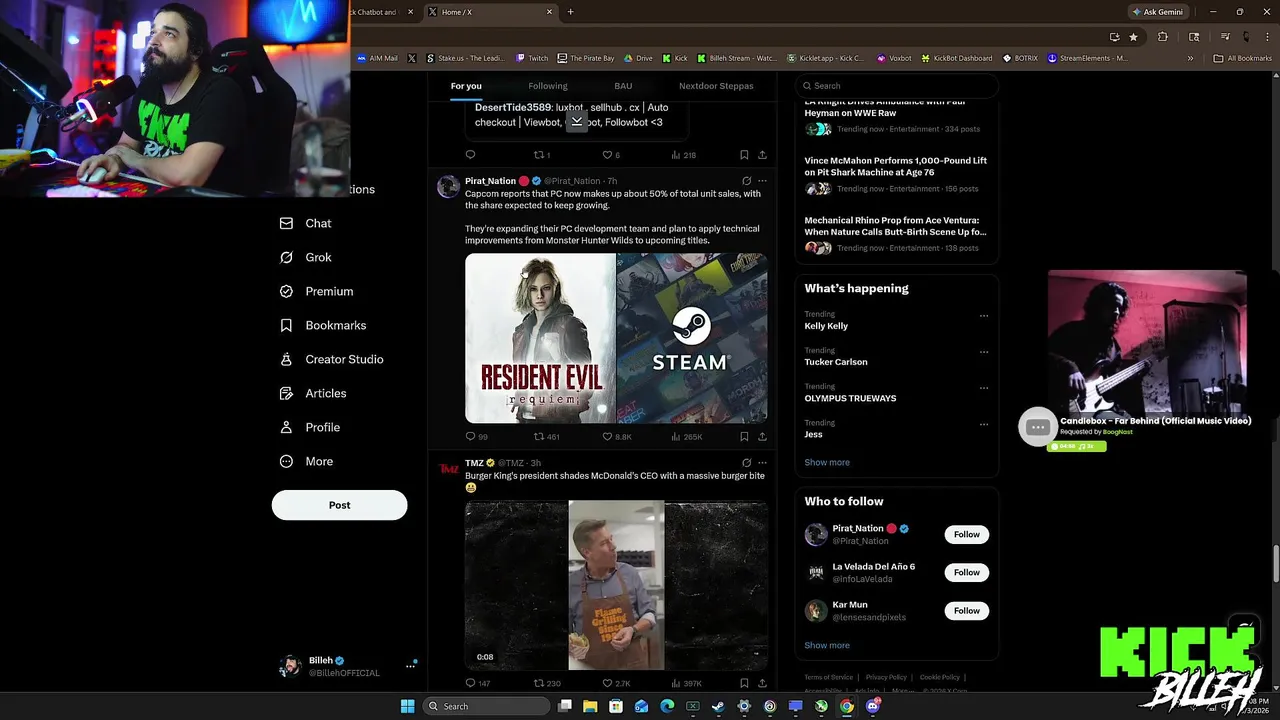1280x720 pixels.
Task: Repost the DesertTide3589 post
Action: pos(542,155)
